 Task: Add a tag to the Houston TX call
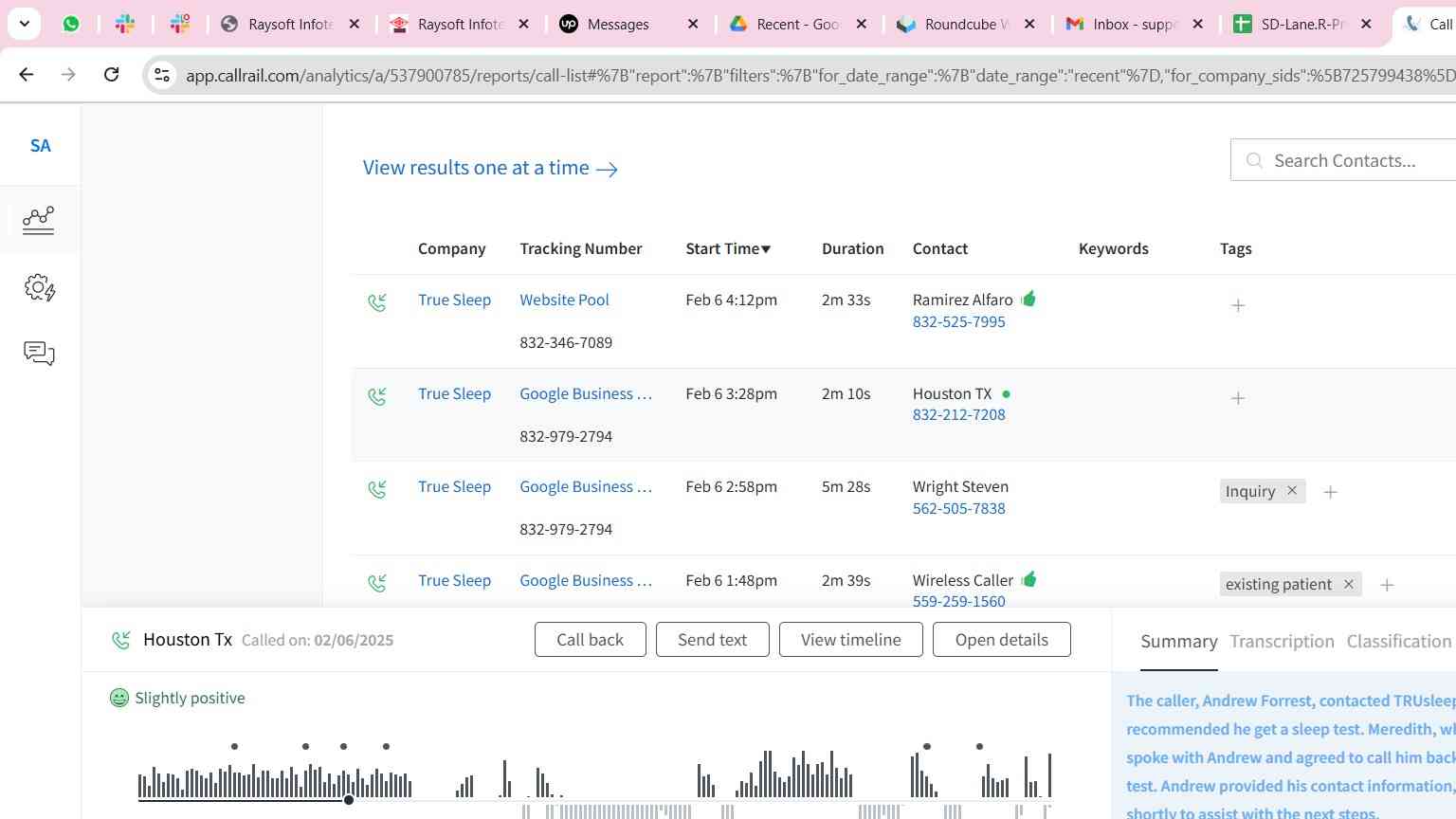point(1238,398)
